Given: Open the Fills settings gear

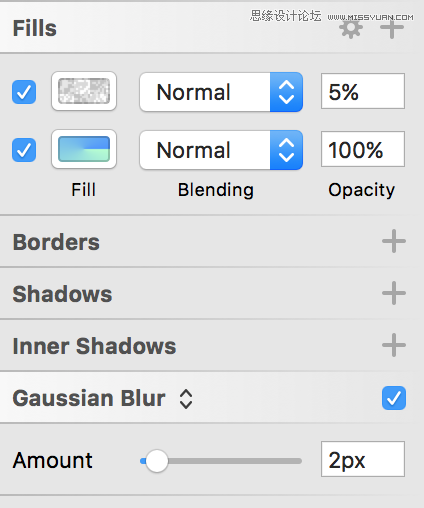Looking at the screenshot, I should (351, 29).
